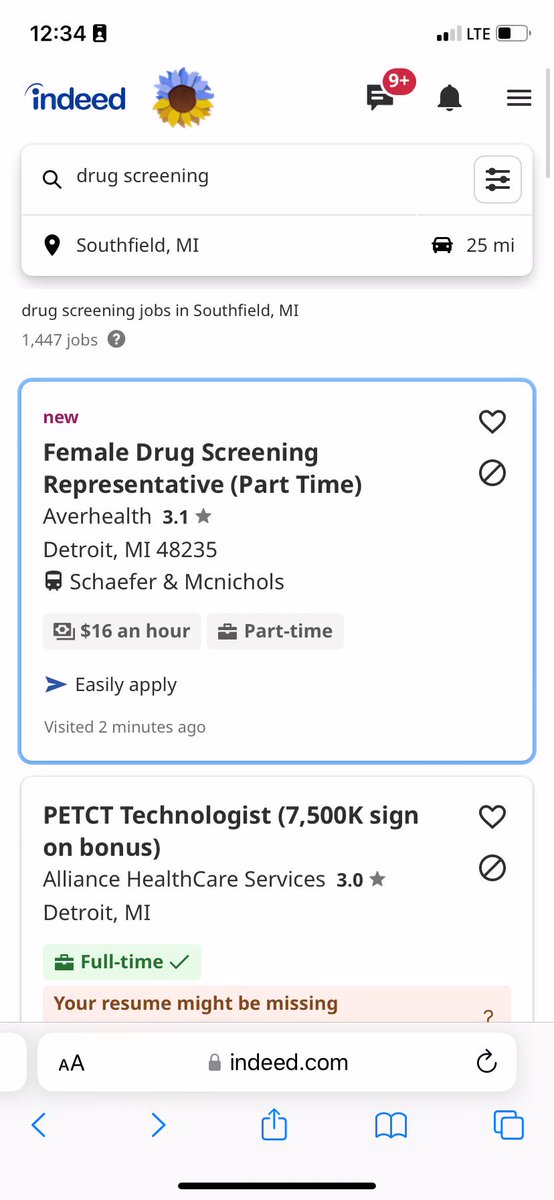The image size is (554, 1200).
Task: Open PETCT Technologist job title
Action: (231, 831)
